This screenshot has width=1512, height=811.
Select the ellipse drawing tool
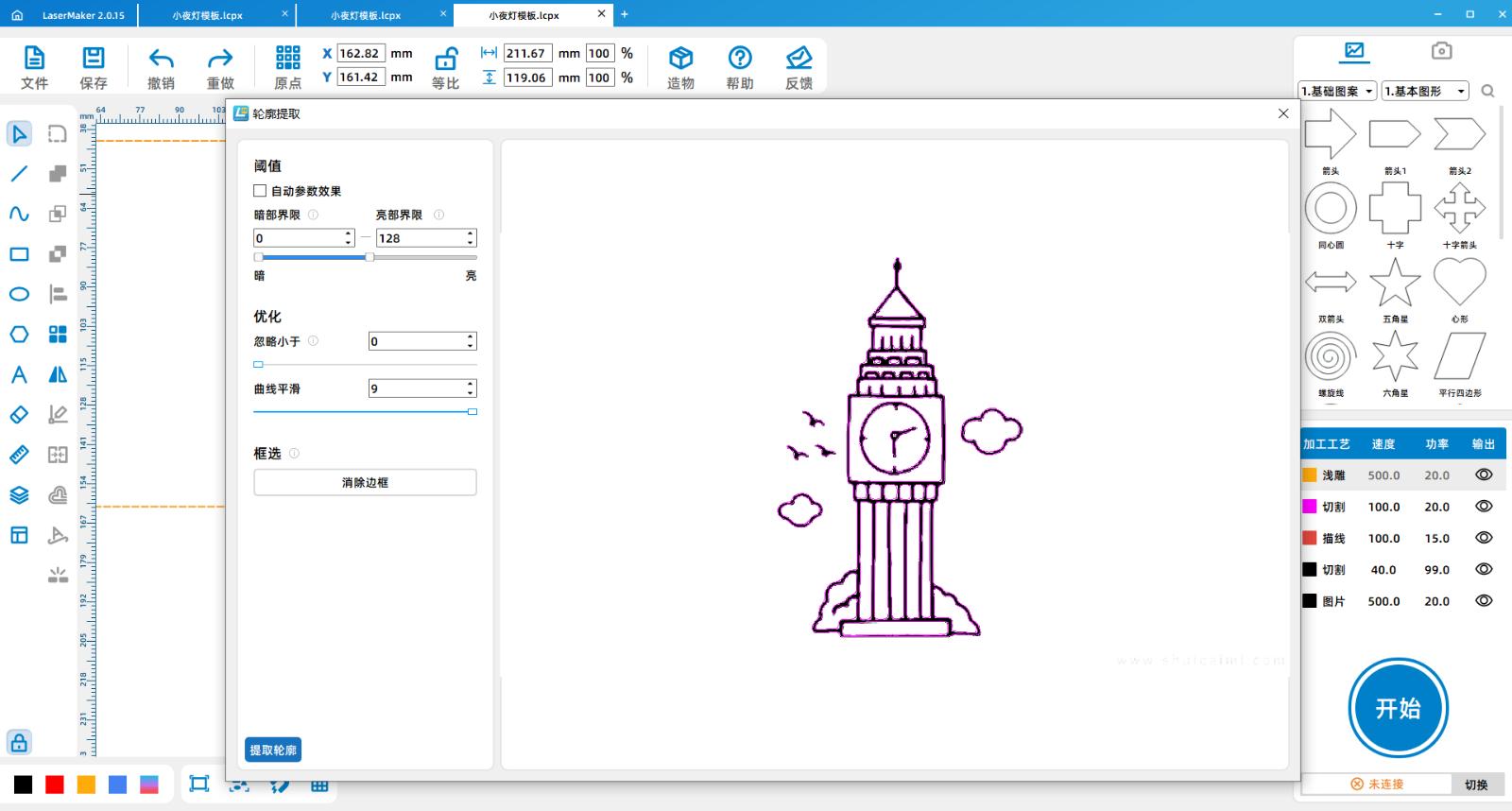[x=19, y=294]
